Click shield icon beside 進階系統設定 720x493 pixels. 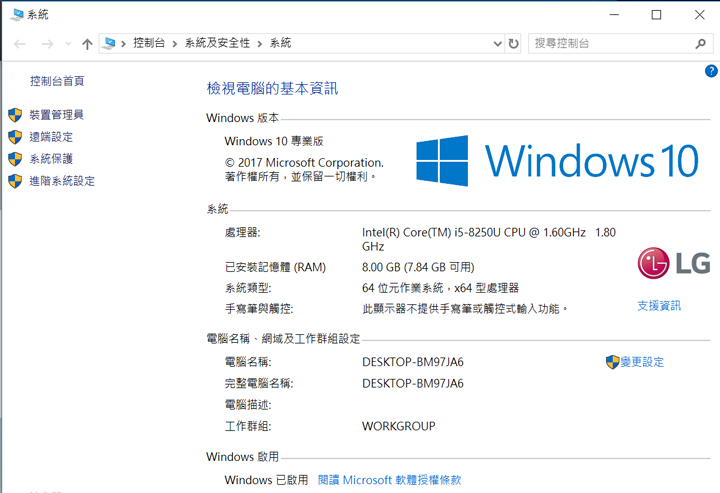pos(15,181)
